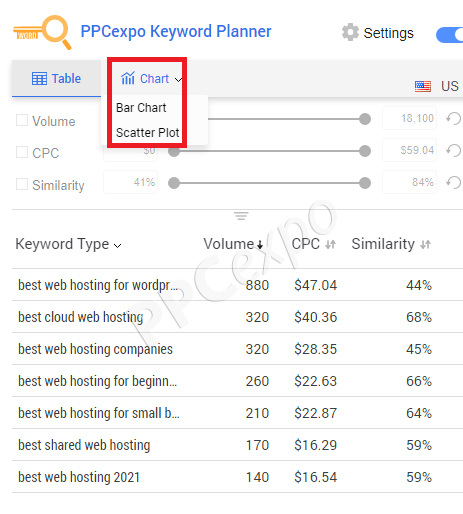463x514 pixels.
Task: Enable the Volume filter checkbox
Action: pyautogui.click(x=22, y=120)
